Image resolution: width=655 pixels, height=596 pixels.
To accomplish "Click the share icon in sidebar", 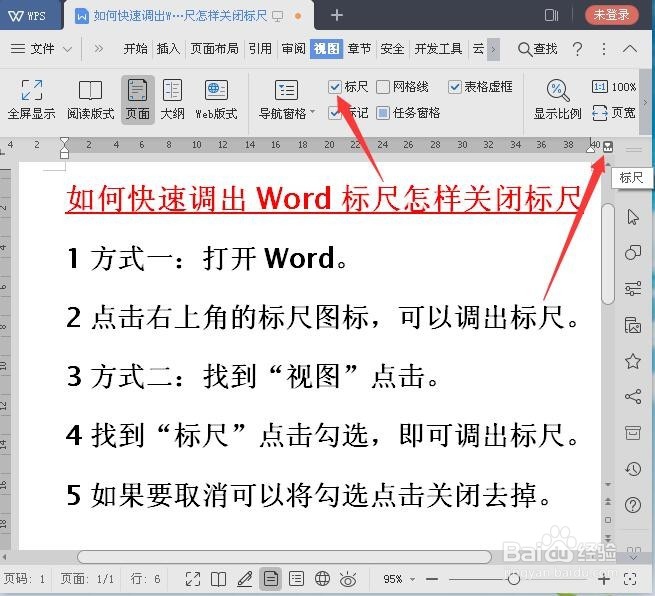I will coord(633,397).
